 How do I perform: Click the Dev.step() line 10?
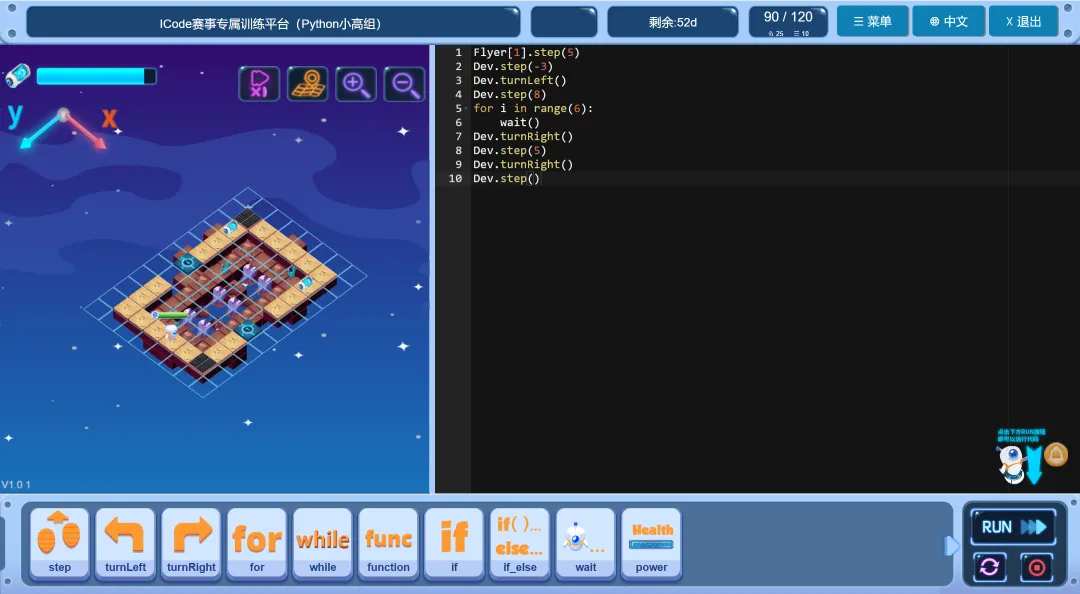point(506,178)
